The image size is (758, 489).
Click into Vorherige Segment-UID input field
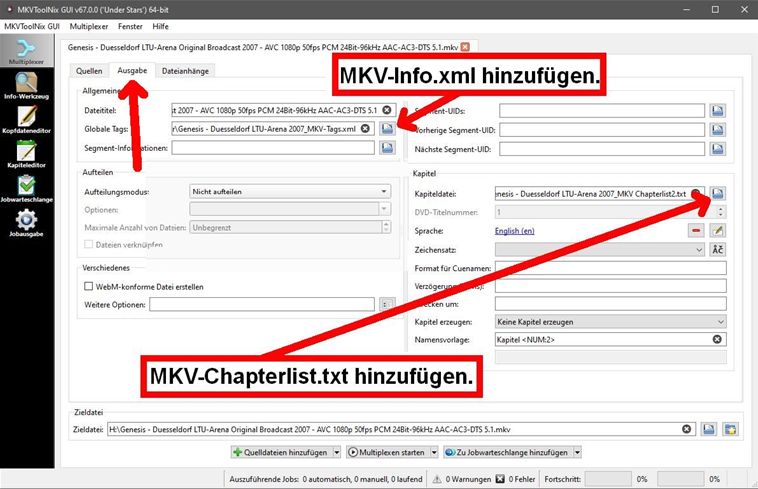coord(602,130)
